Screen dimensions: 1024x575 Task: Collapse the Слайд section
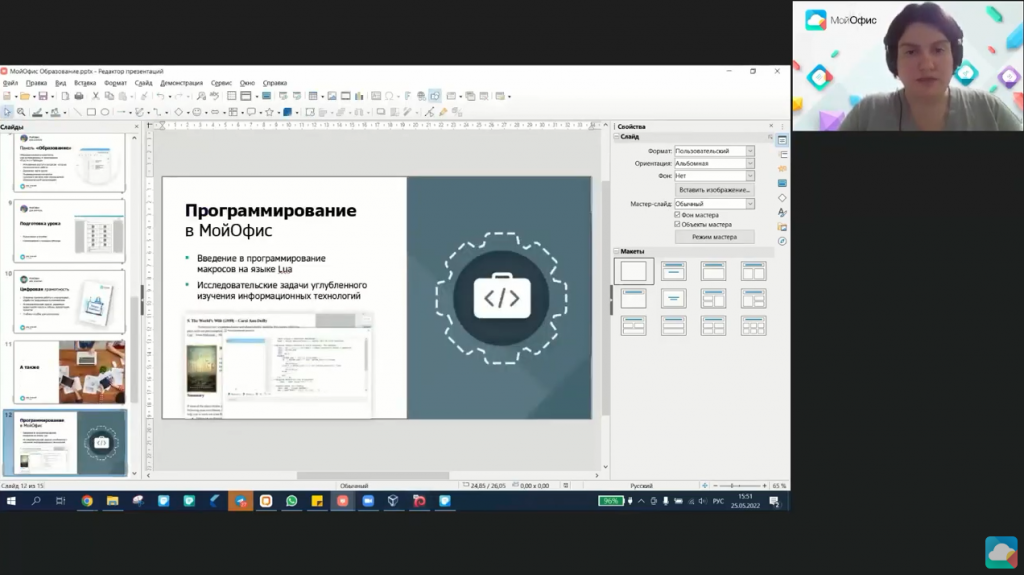[x=616, y=137]
